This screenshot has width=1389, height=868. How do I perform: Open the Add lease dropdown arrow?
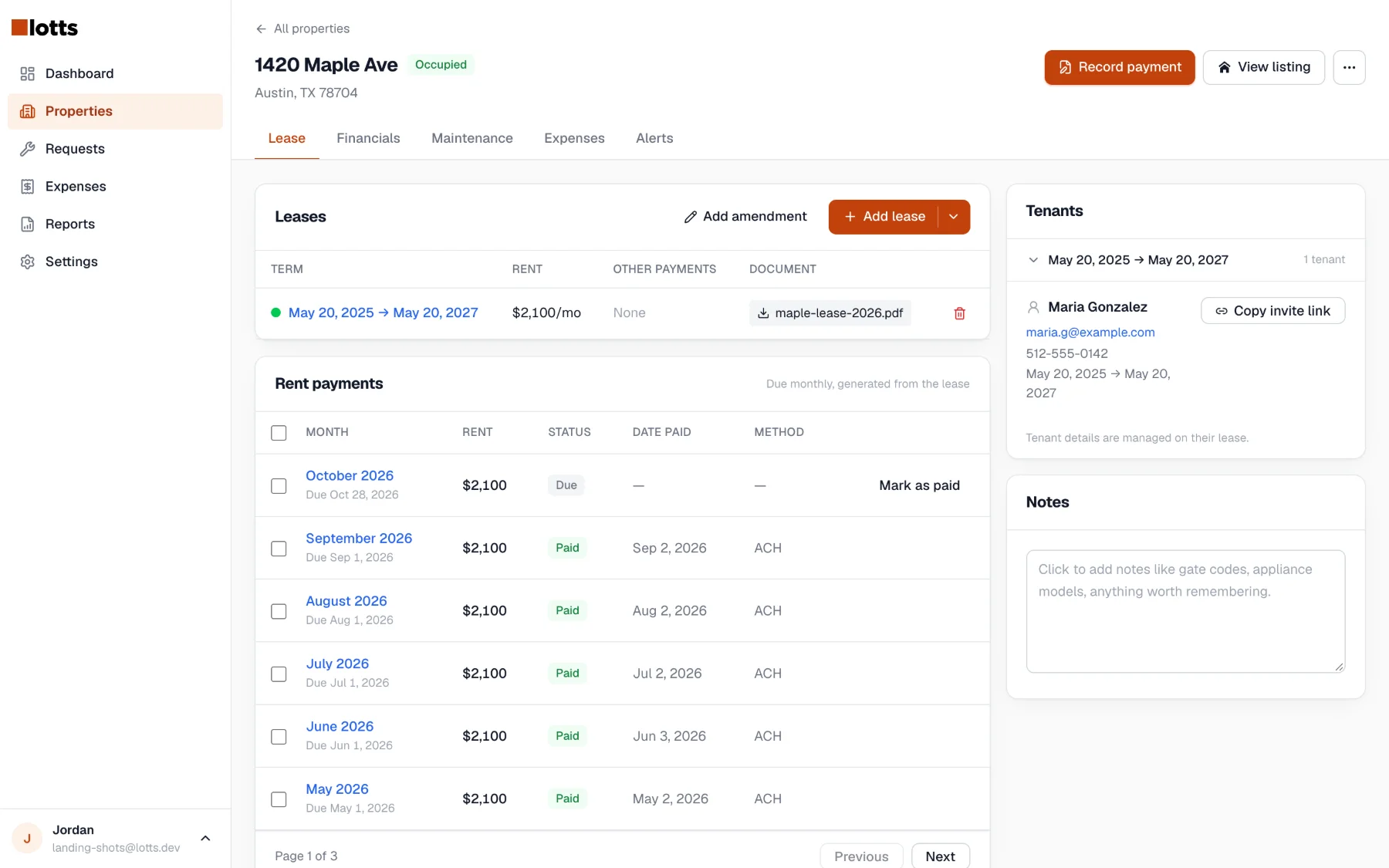(x=954, y=217)
